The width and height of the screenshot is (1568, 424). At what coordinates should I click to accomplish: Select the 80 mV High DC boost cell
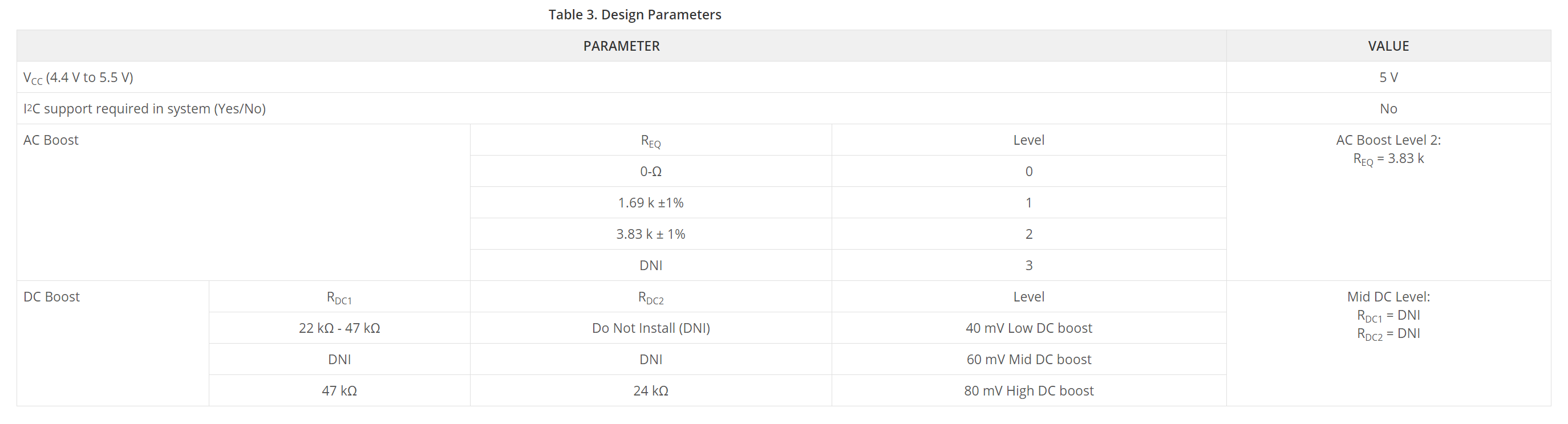pyautogui.click(x=1028, y=390)
